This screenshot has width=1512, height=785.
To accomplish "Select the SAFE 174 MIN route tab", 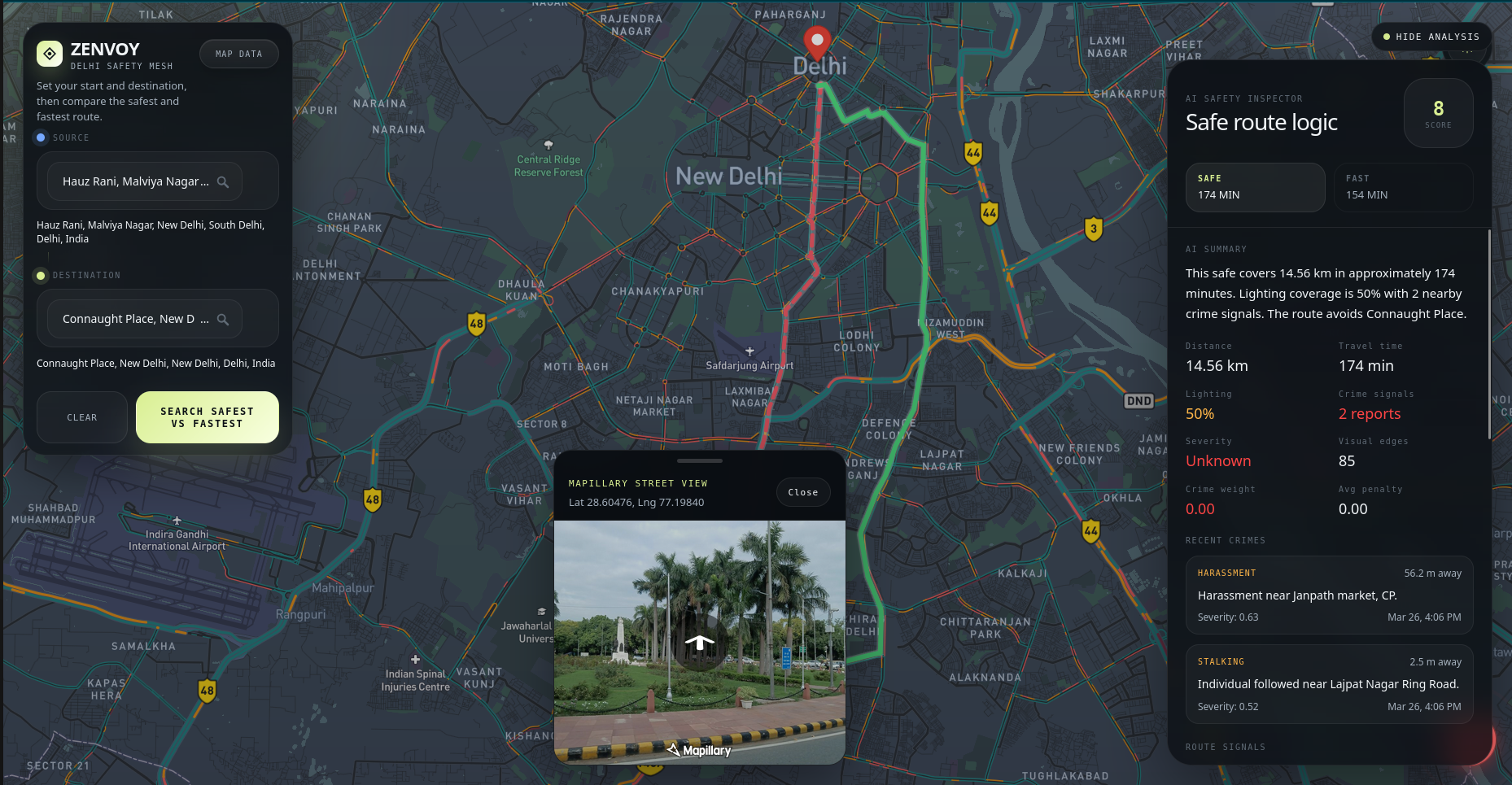I will (x=1256, y=187).
